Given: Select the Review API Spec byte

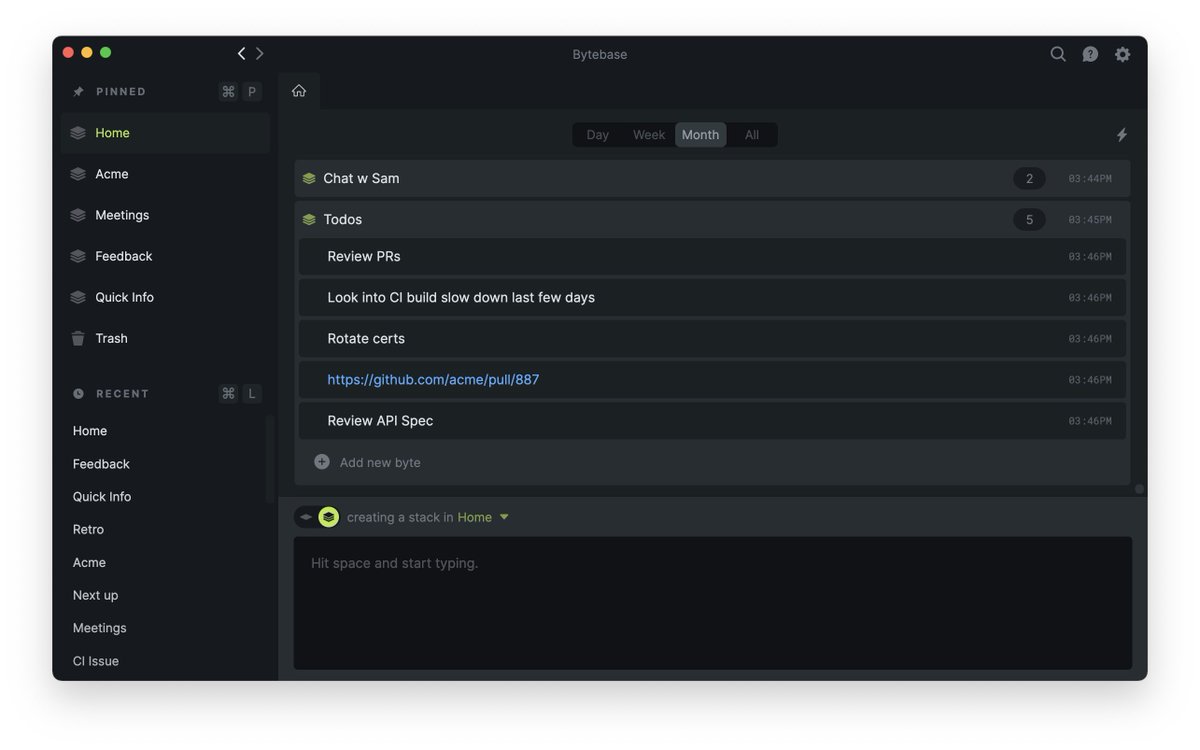Looking at the screenshot, I should (x=712, y=421).
